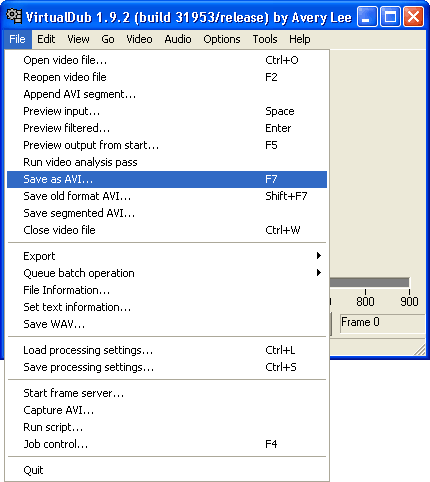430x482 pixels.
Task: Open the Video menu
Action: pos(139,39)
